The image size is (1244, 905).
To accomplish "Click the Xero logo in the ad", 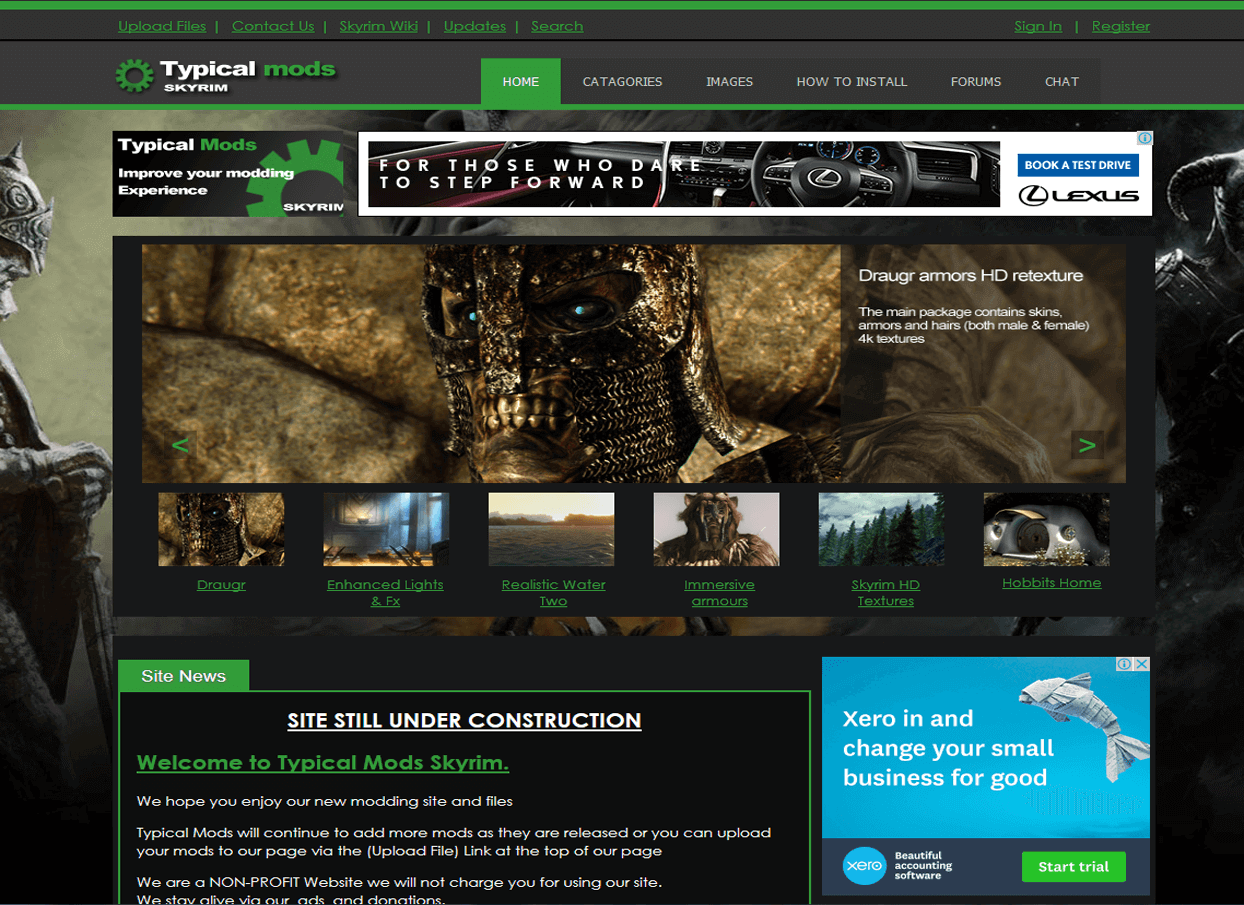I will 864,866.
